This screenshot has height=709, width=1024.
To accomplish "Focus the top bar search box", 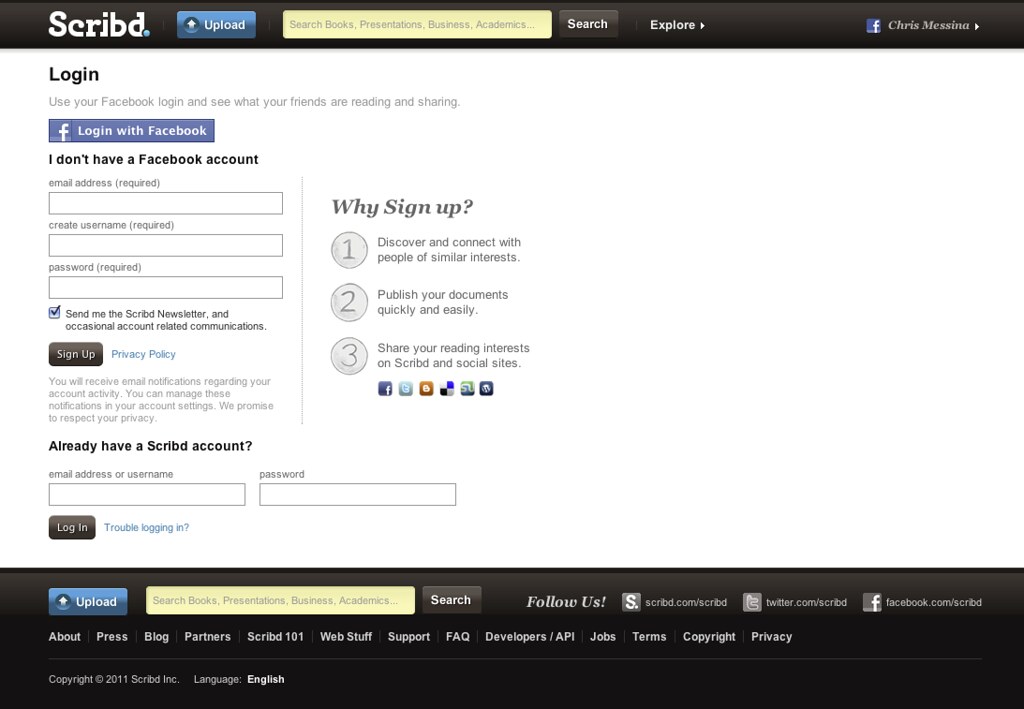I will click(417, 24).
